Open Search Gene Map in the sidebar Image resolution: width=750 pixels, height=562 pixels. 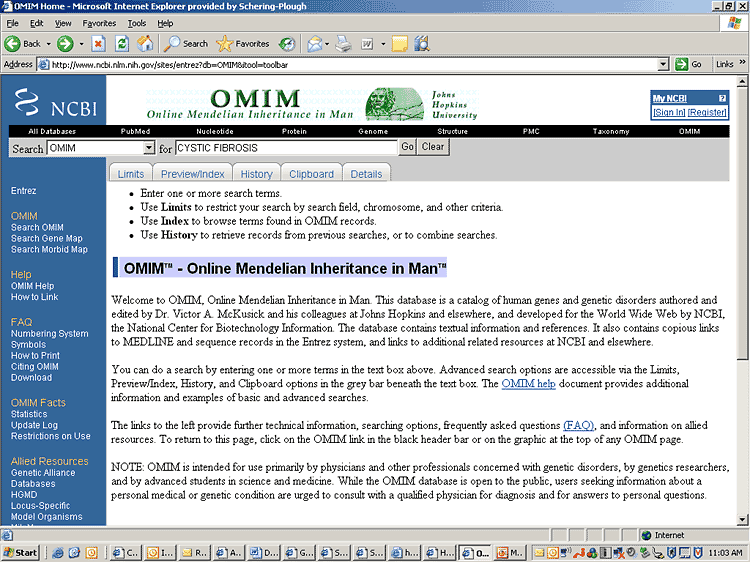point(47,238)
